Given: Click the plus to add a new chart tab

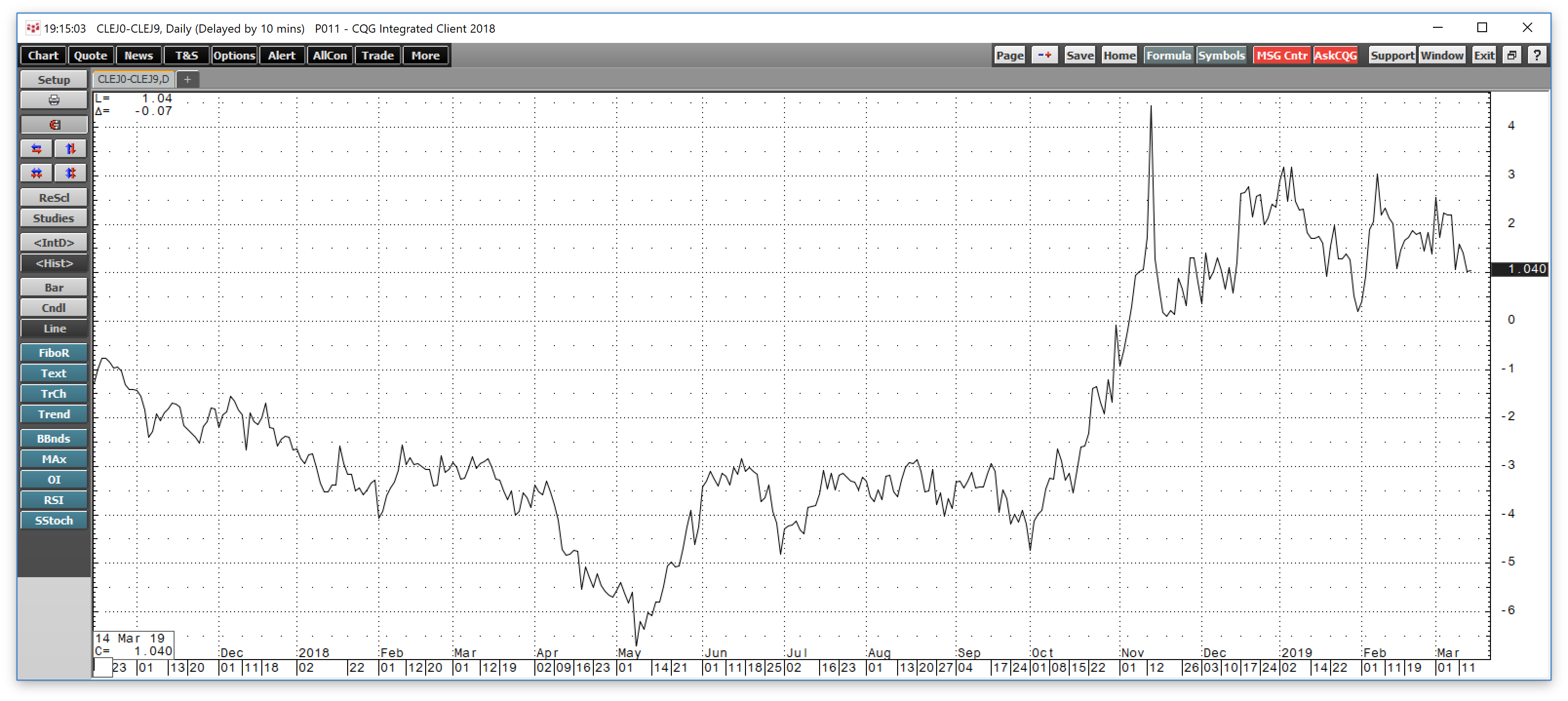Looking at the screenshot, I should tap(188, 79).
